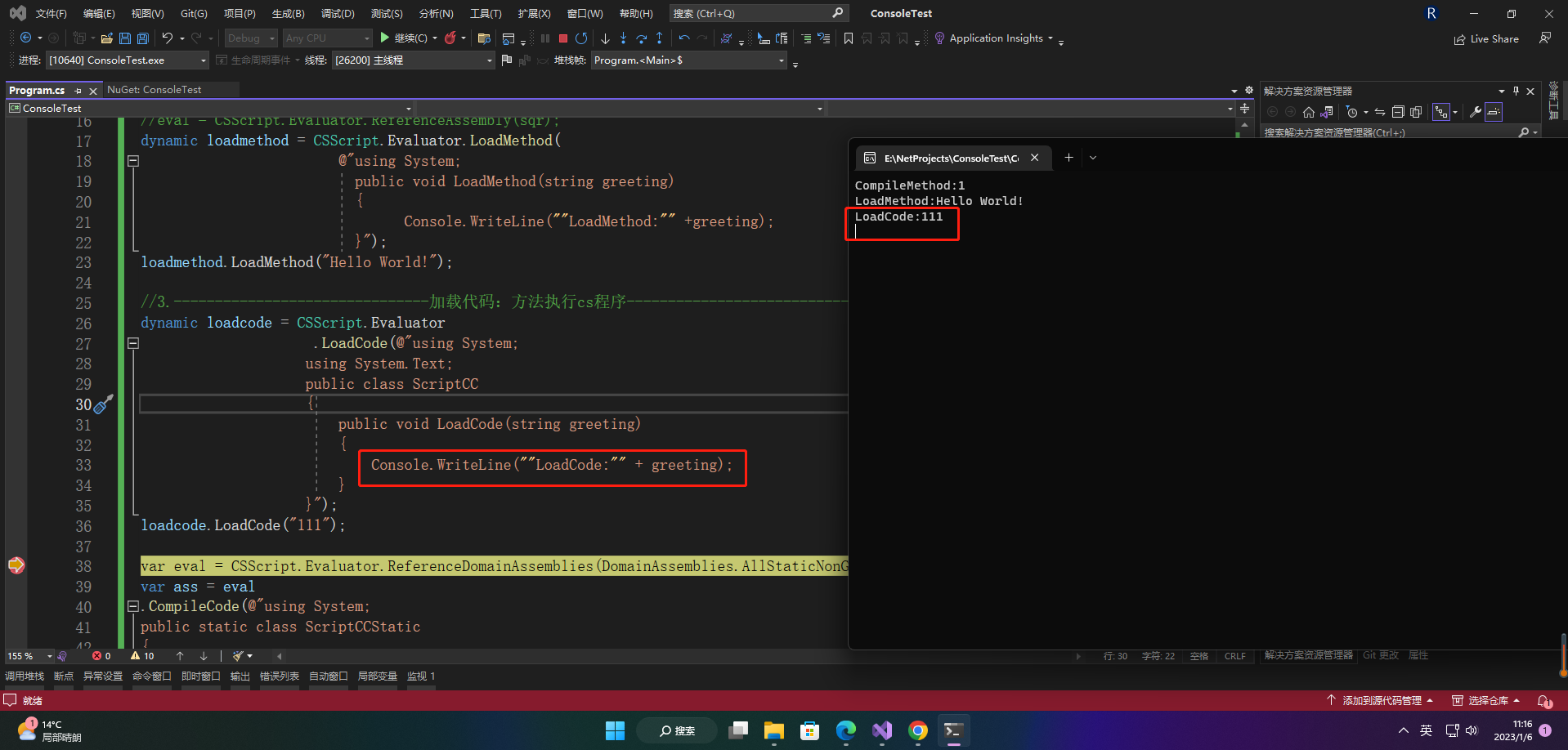Image resolution: width=1568 pixels, height=750 pixels.
Task: Close the Program.cs editor tab
Action: coord(93,91)
